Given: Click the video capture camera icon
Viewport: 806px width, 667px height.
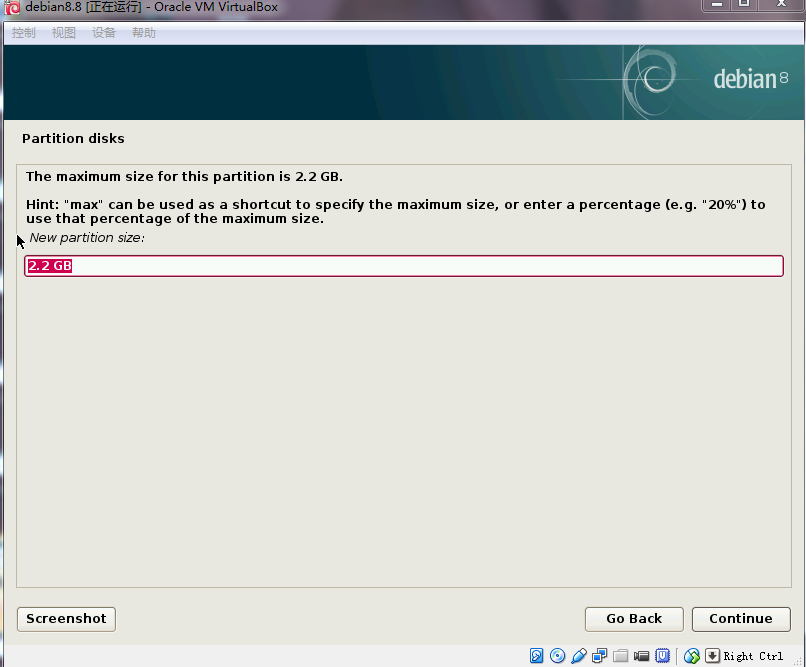Looking at the screenshot, I should 641,656.
